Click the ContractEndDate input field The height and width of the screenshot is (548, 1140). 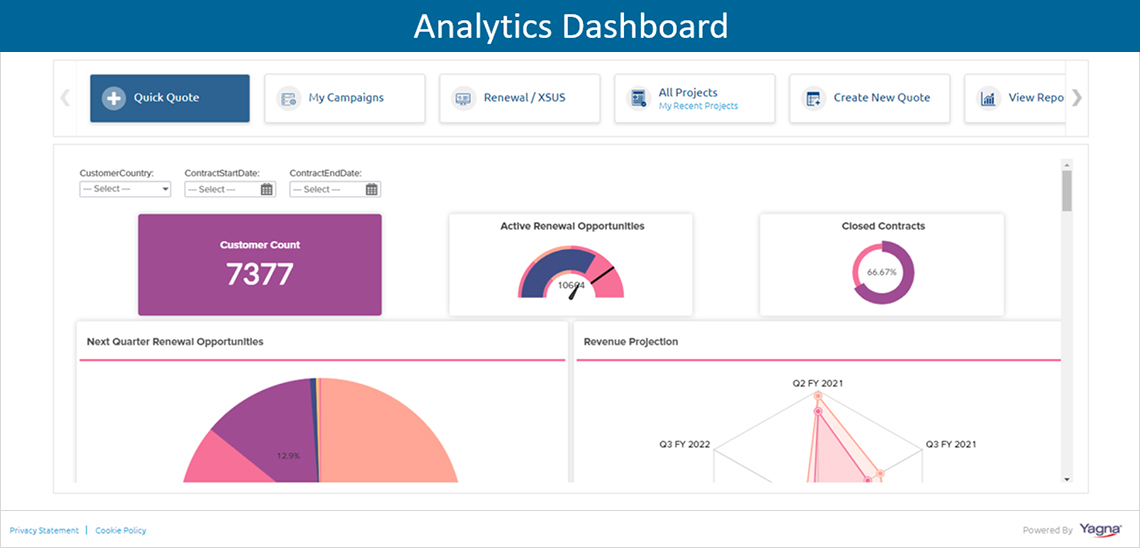(x=335, y=189)
